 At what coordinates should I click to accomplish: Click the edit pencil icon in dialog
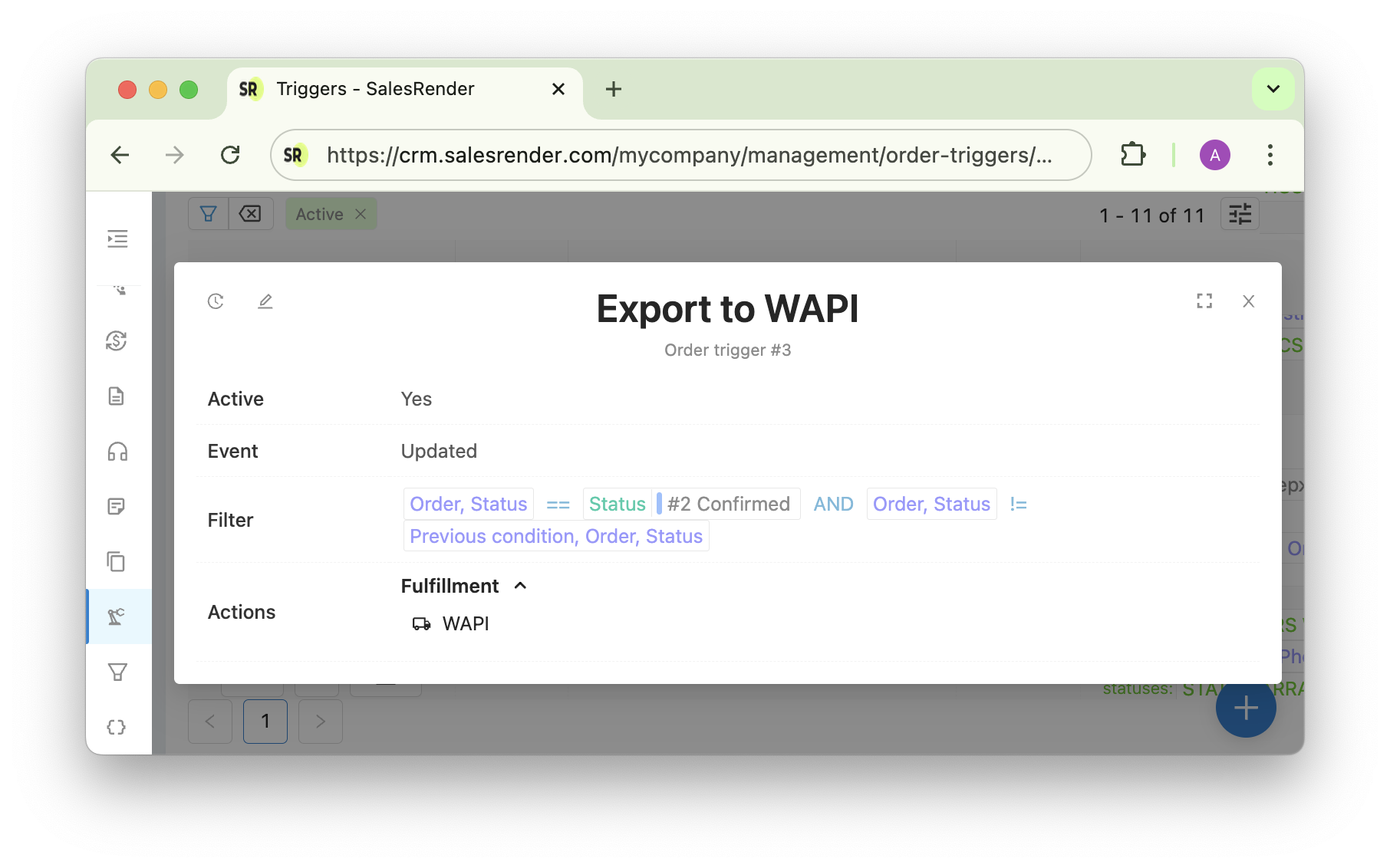[265, 301]
